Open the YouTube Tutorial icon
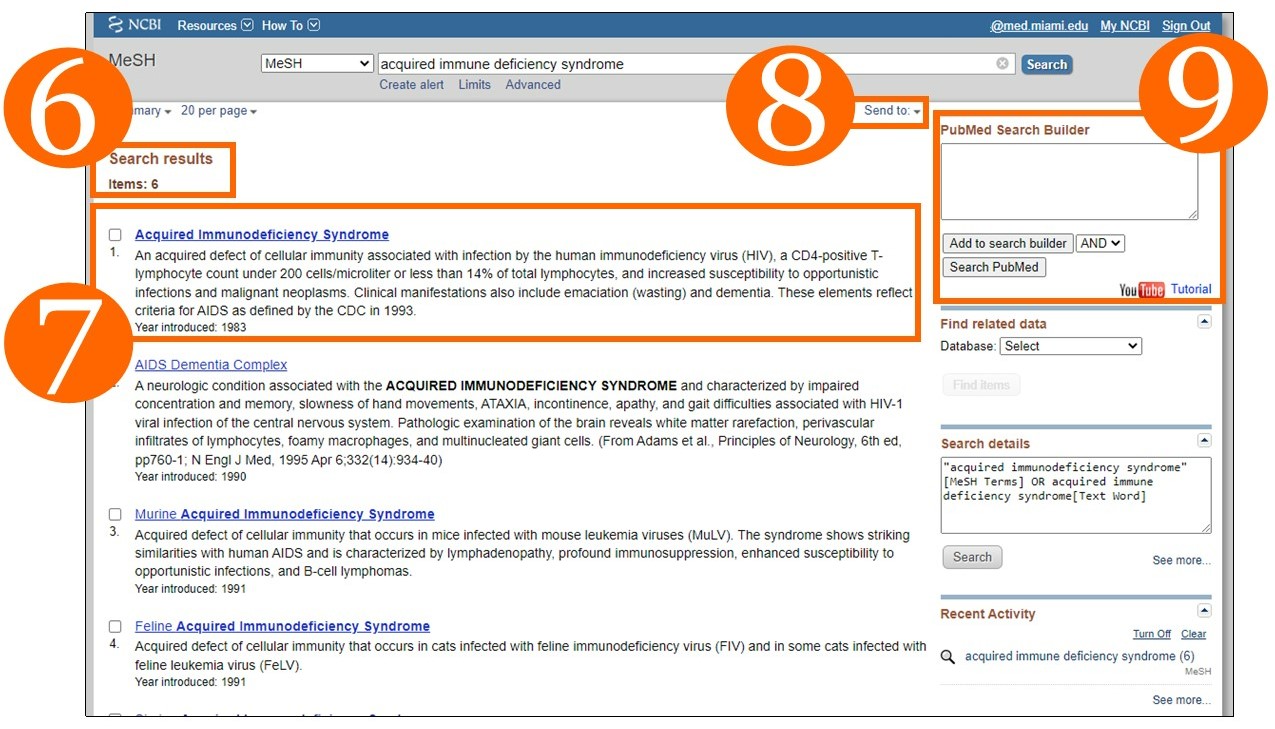Screen dimensions: 1275x729 click(1140, 289)
